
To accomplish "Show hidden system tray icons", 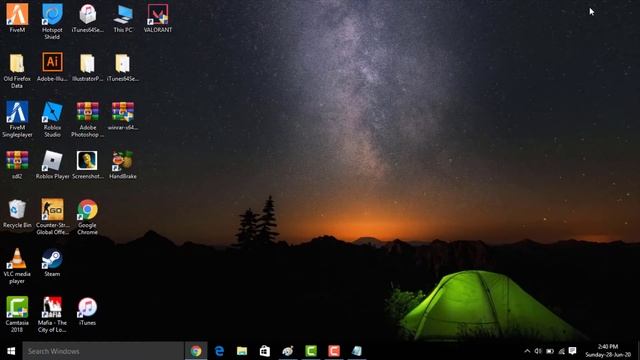I will point(527,351).
